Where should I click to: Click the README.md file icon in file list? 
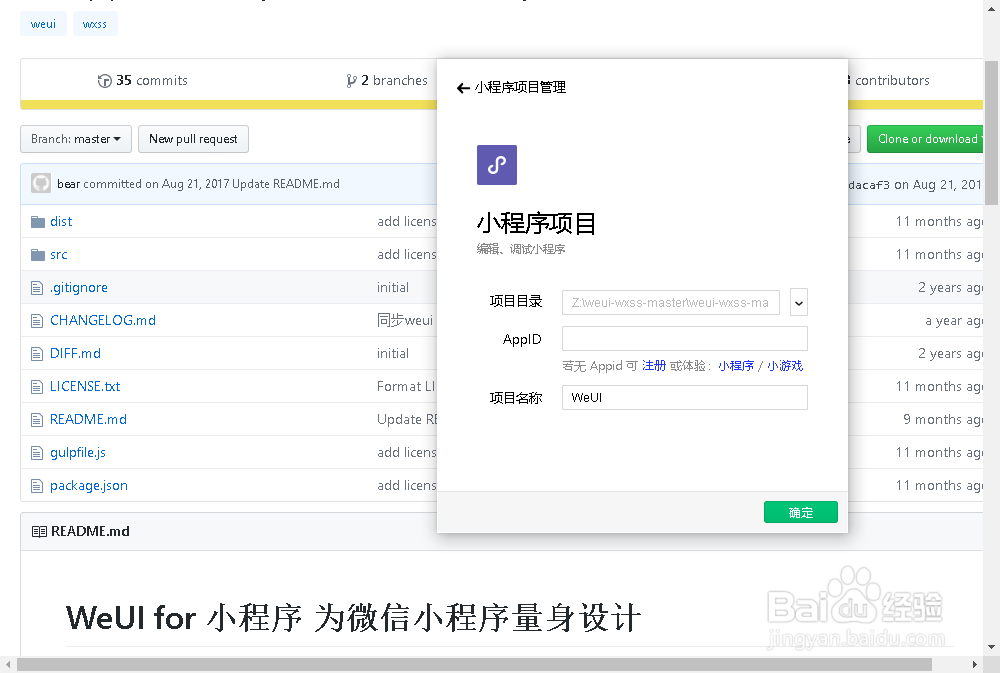point(37,420)
